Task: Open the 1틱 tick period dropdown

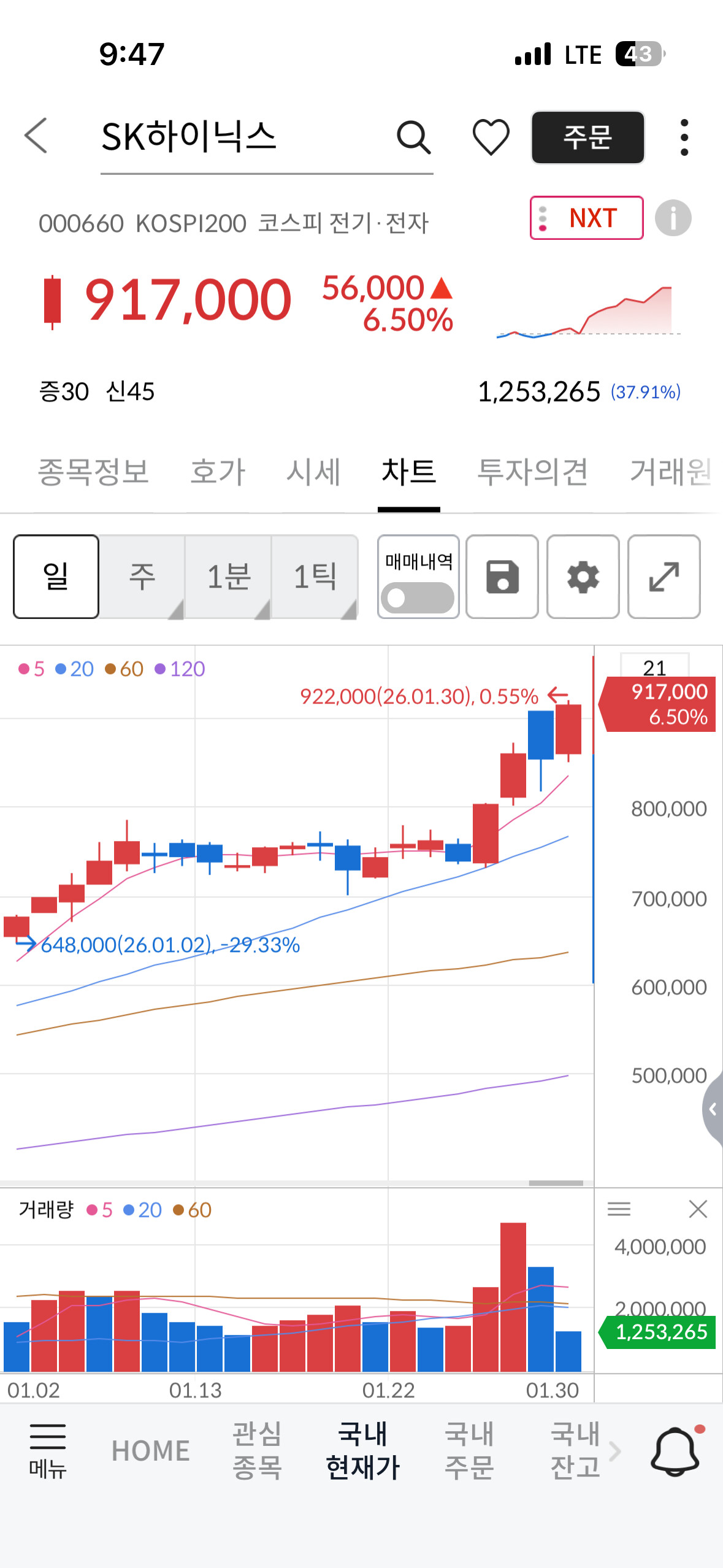Action: point(315,577)
